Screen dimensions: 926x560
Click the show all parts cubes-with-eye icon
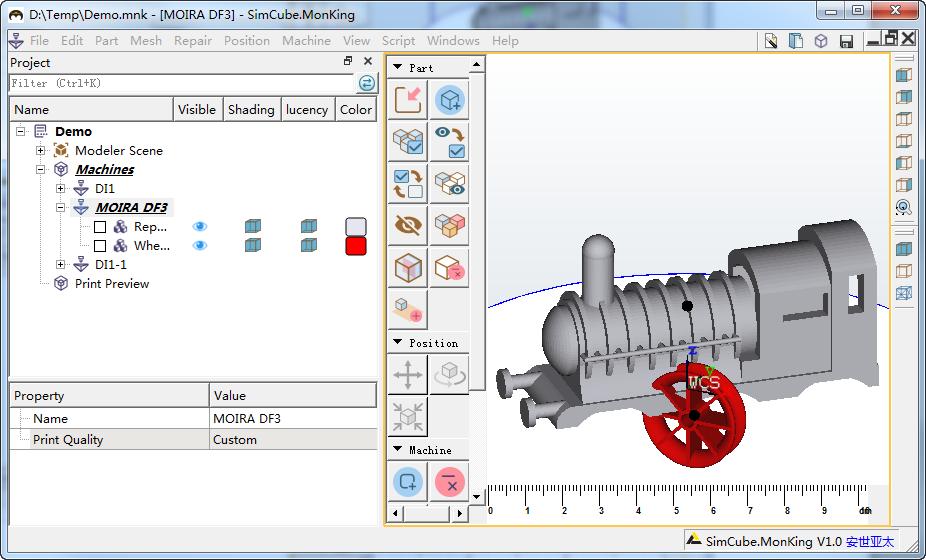pos(450,183)
